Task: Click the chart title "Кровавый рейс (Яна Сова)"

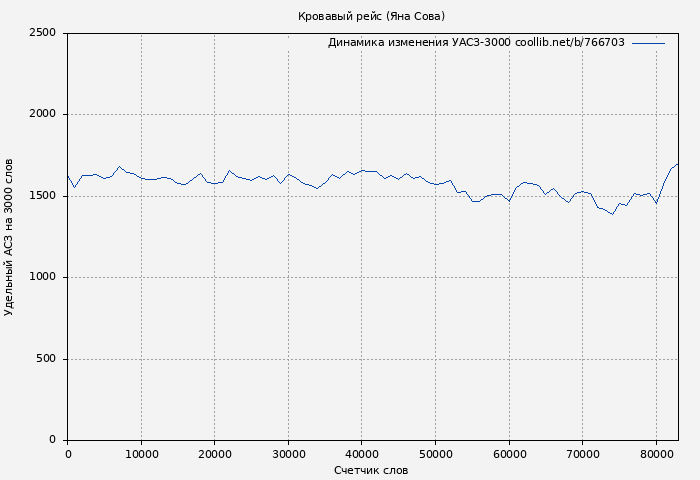Action: [371, 16]
